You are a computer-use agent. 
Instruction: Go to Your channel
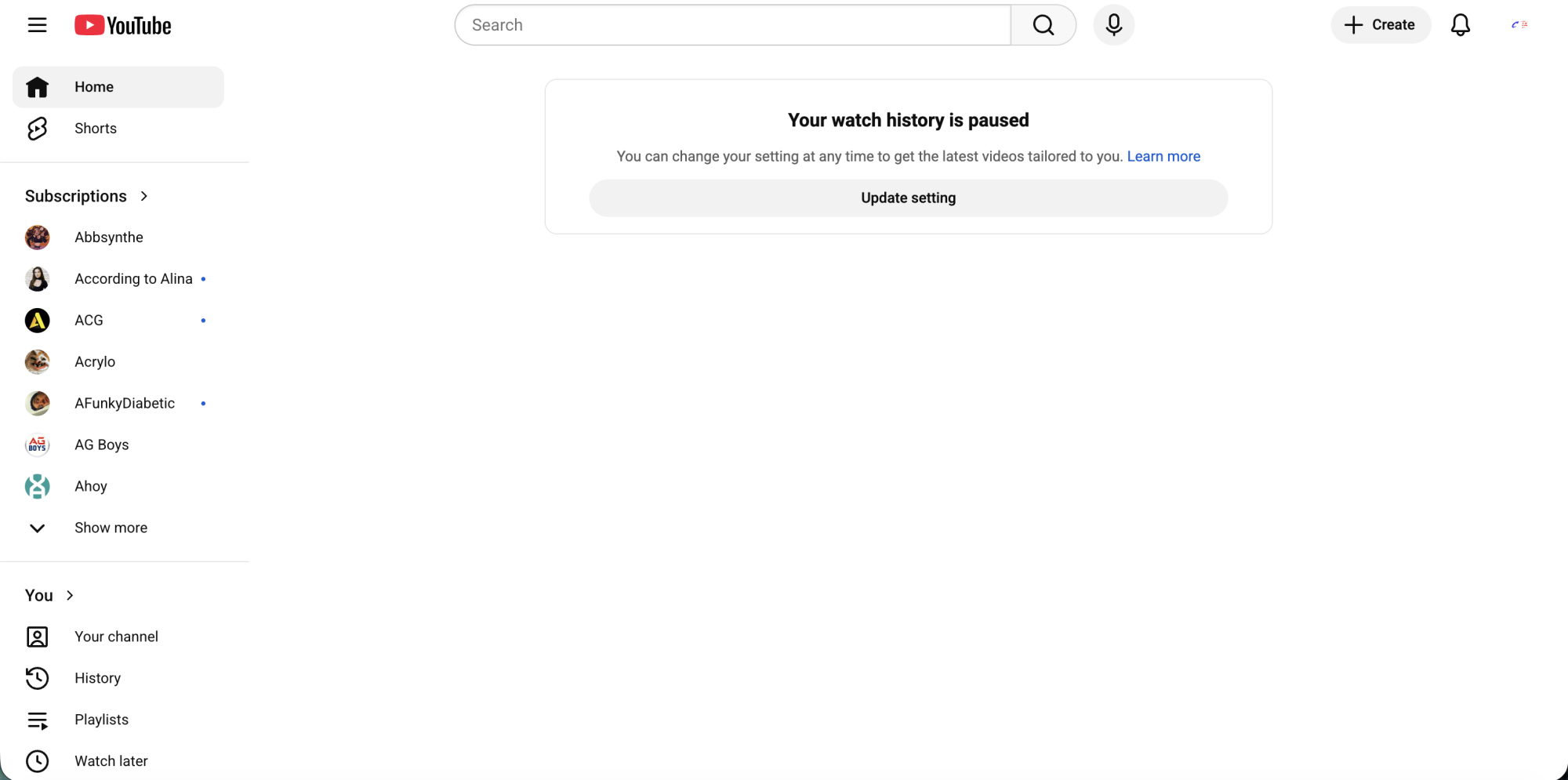click(x=116, y=637)
